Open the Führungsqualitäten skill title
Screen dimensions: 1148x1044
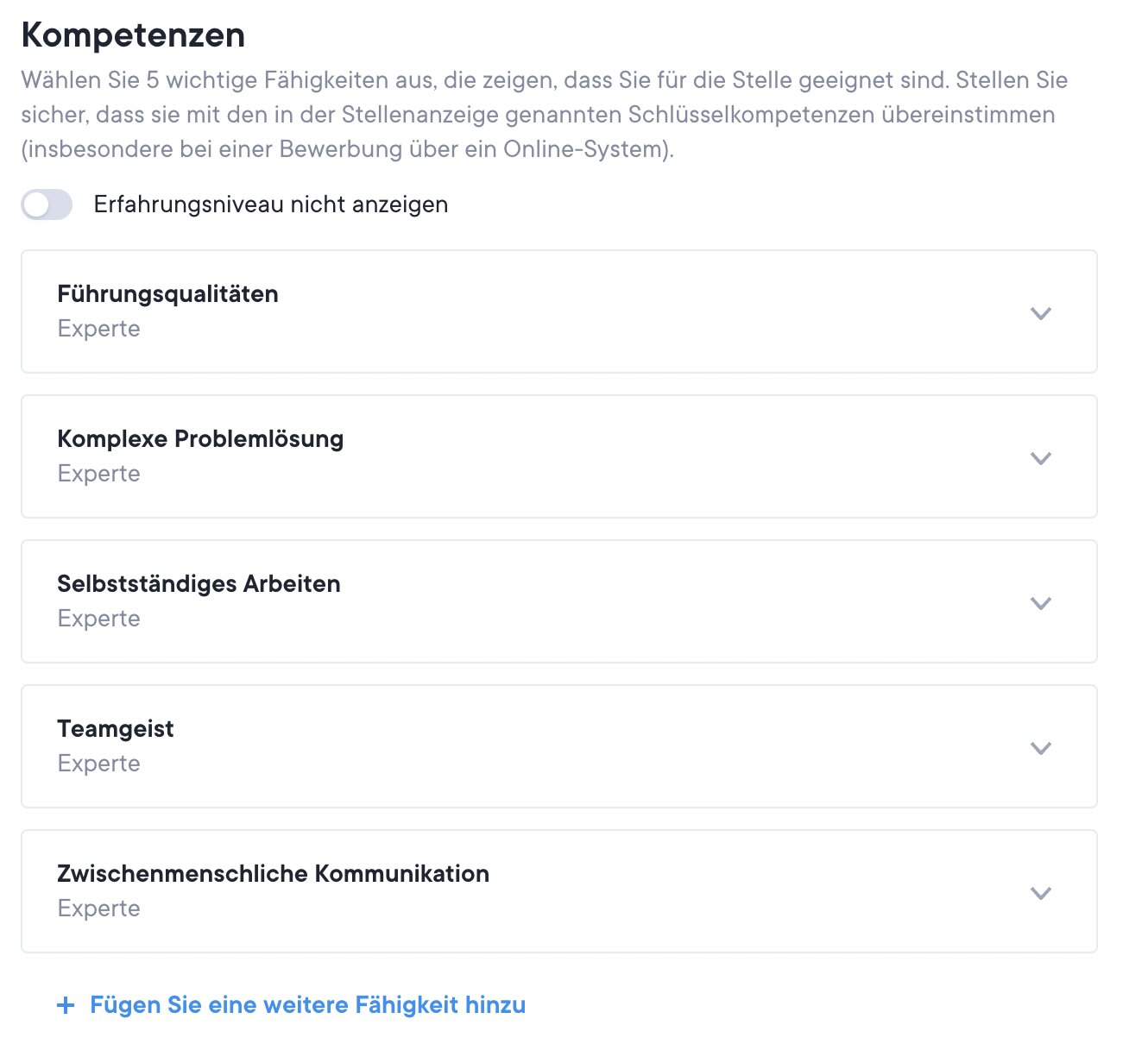click(x=167, y=294)
